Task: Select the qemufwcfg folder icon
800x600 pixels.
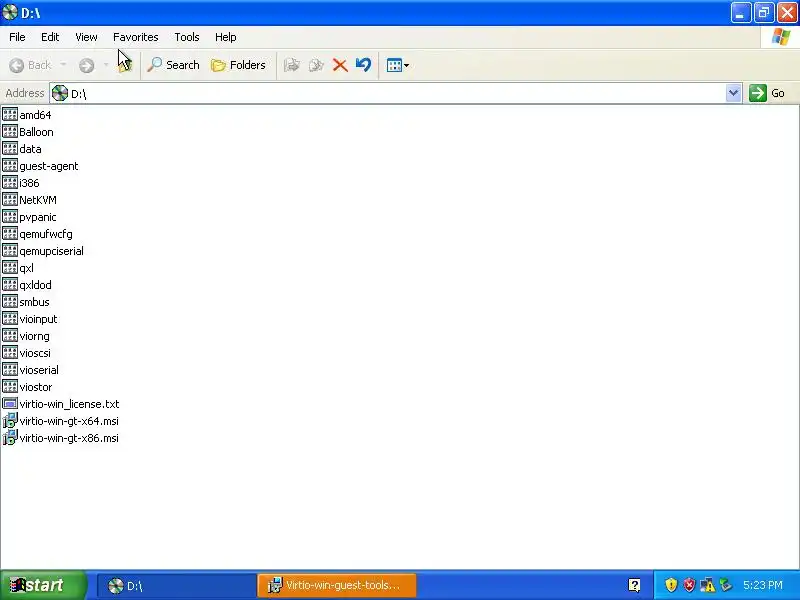Action: coord(10,234)
